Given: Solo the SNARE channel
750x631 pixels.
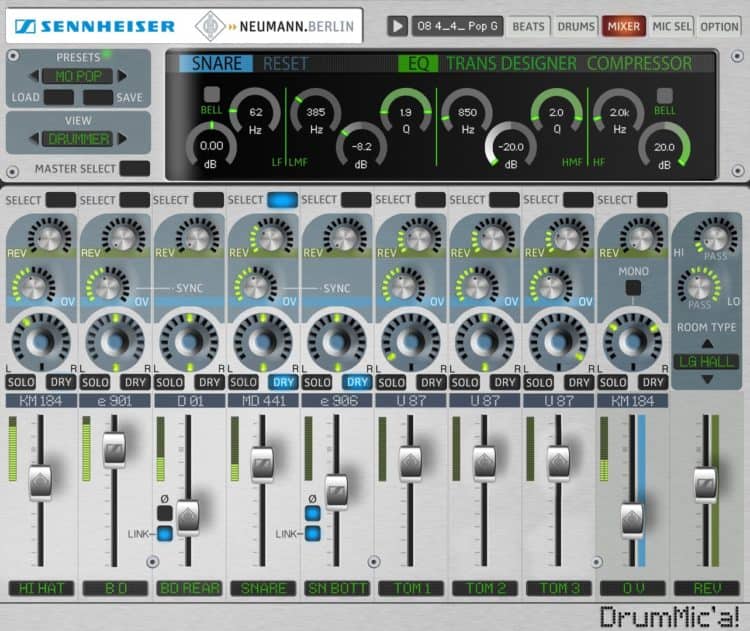Looking at the screenshot, I should [x=243, y=382].
